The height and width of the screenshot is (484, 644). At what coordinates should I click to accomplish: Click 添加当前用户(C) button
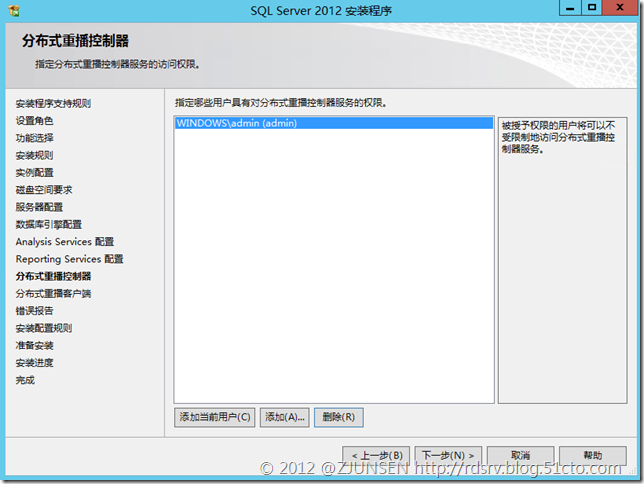tap(214, 417)
